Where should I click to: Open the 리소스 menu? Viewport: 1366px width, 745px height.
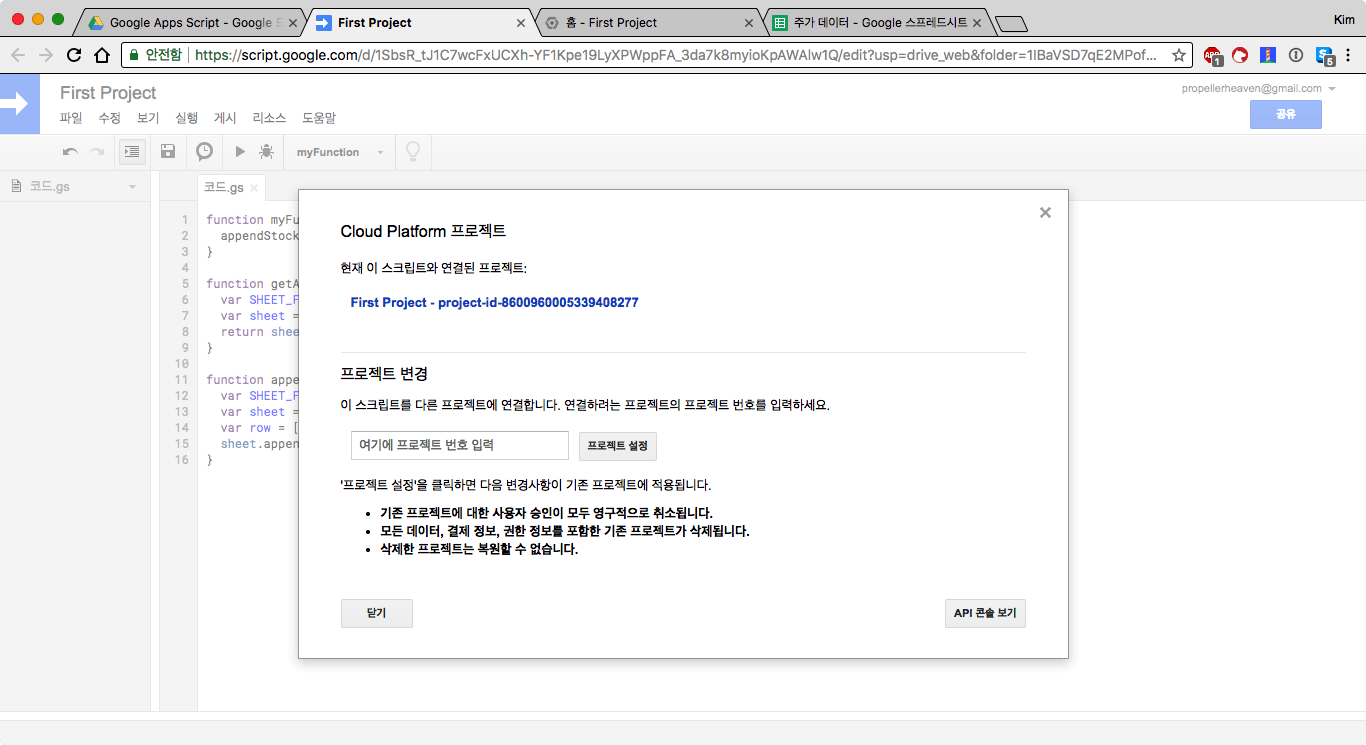pos(268,117)
